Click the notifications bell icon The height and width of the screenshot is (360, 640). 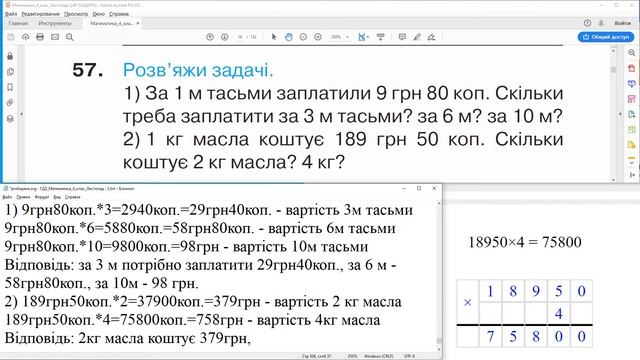tap(601, 23)
